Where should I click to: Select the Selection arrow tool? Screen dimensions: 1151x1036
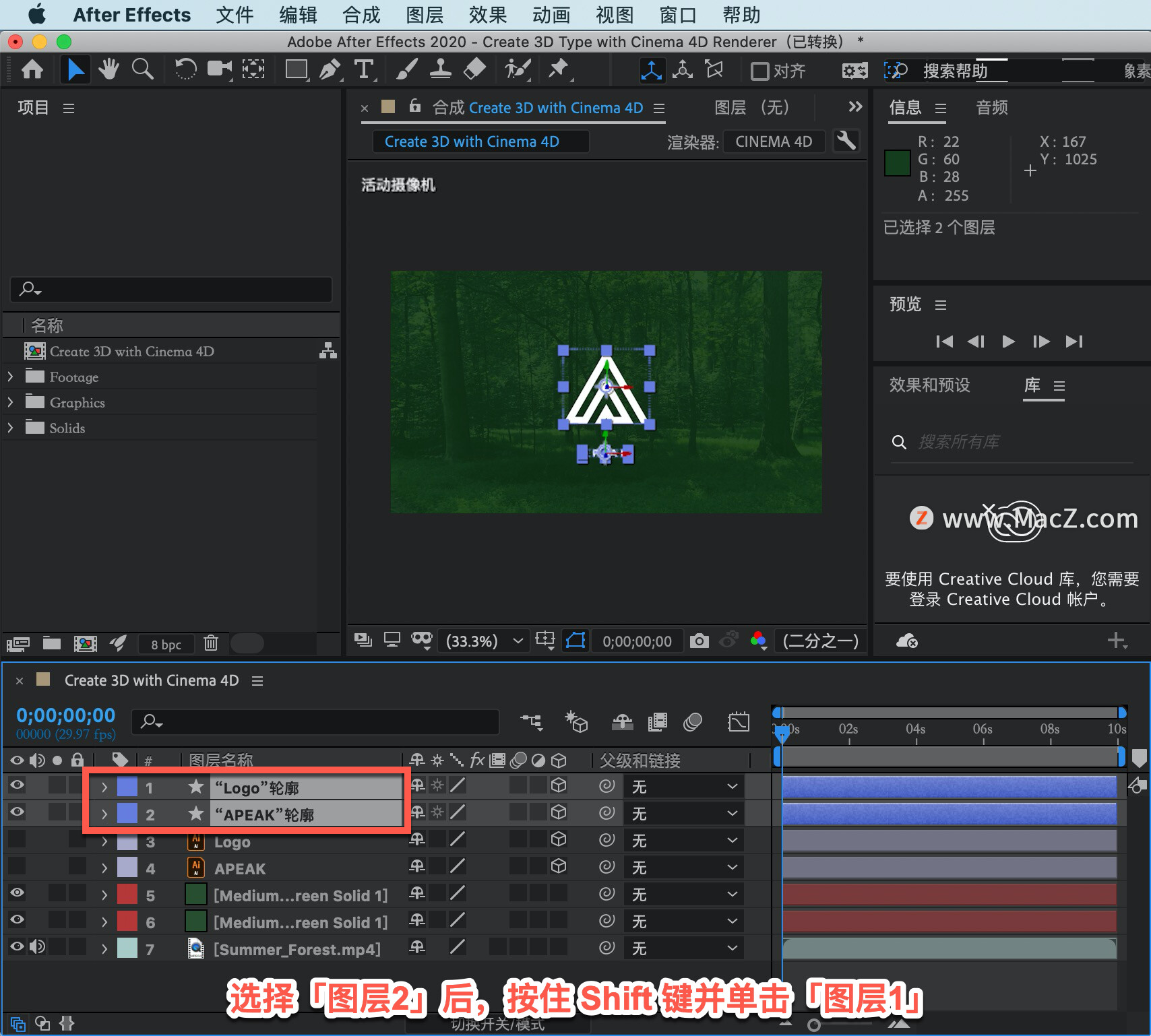point(75,69)
